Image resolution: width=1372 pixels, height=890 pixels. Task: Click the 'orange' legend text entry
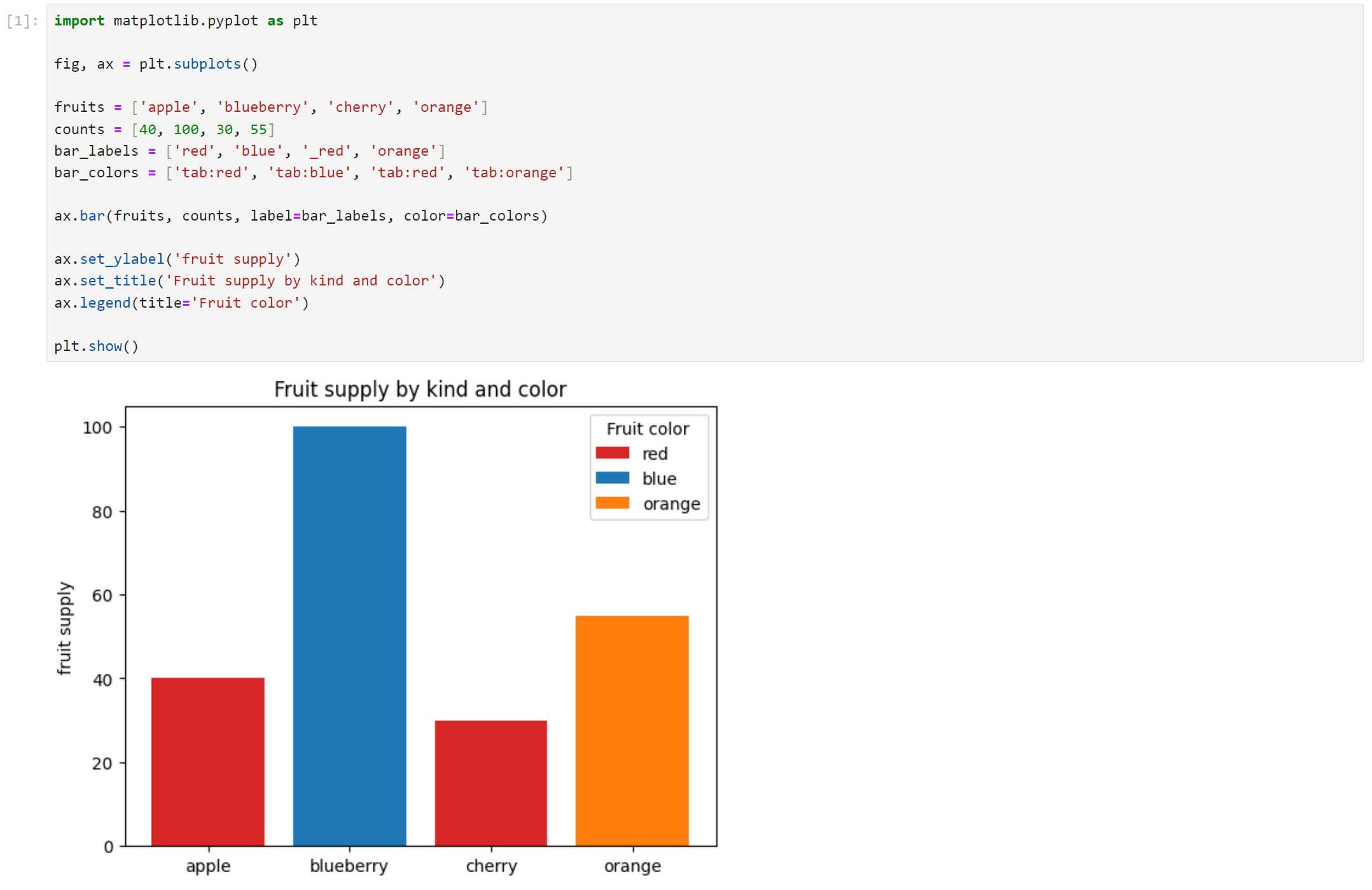(x=671, y=504)
